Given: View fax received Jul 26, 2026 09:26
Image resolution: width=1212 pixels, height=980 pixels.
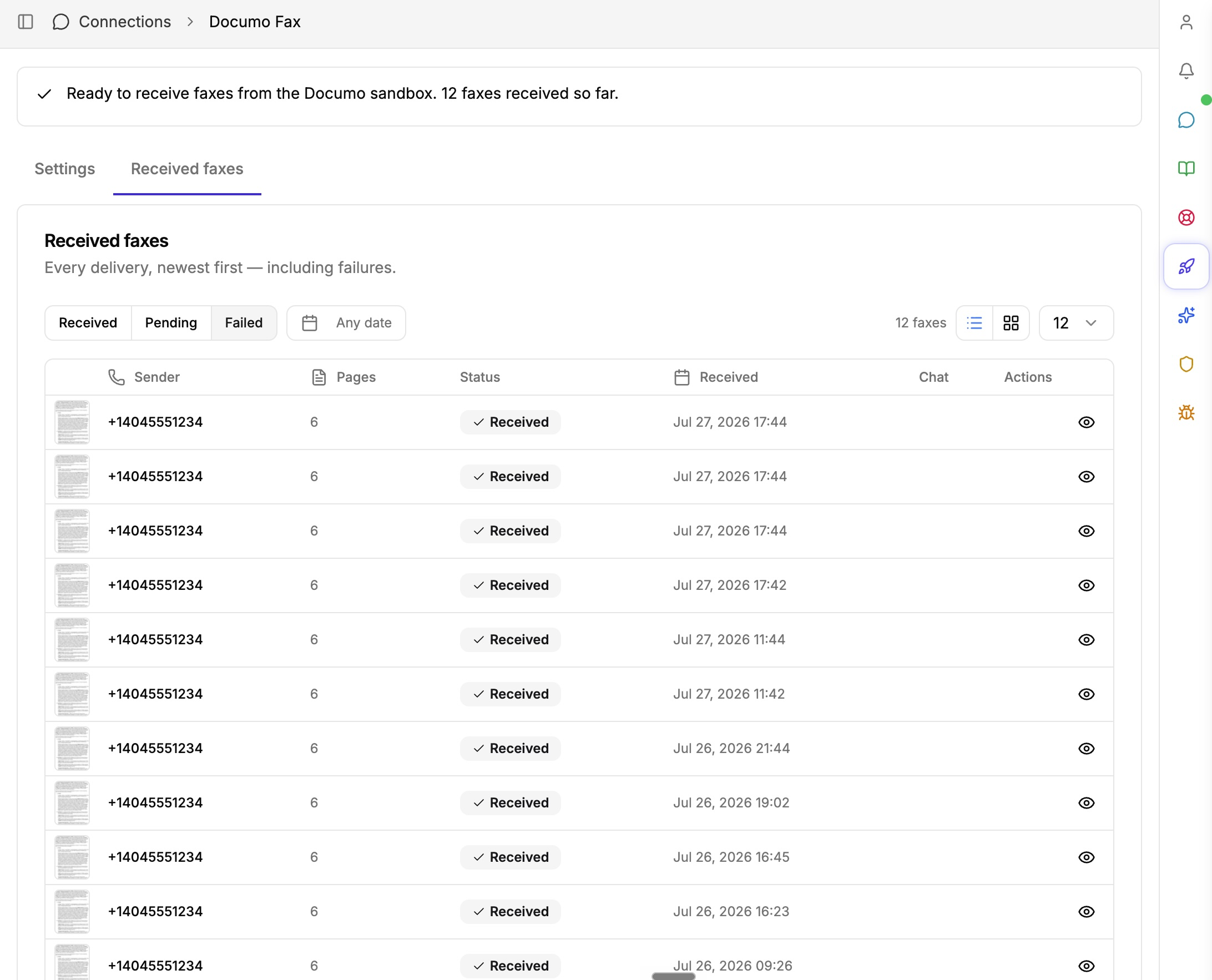Looking at the screenshot, I should pos(1086,966).
